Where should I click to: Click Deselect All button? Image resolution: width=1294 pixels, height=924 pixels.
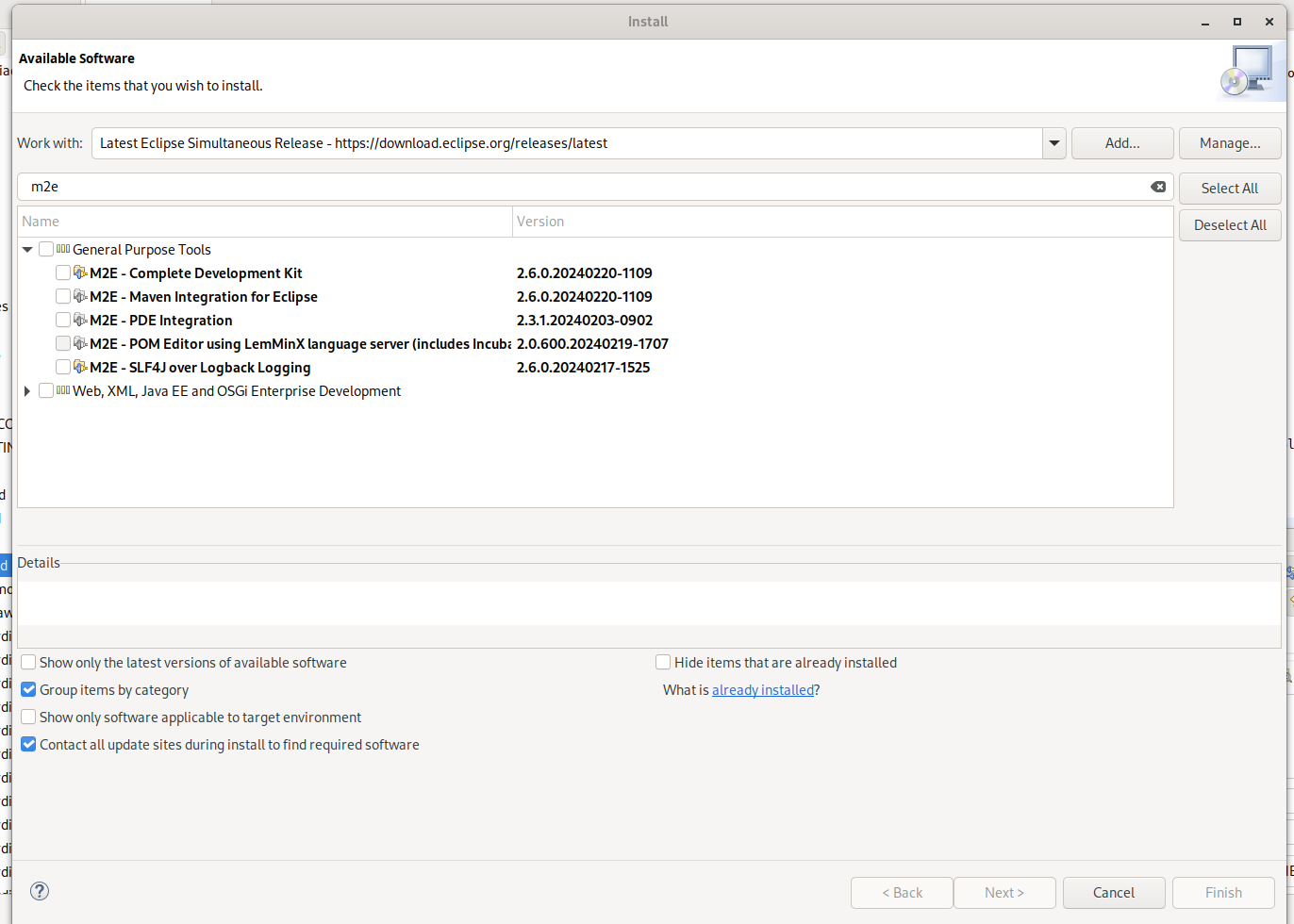[x=1230, y=225]
